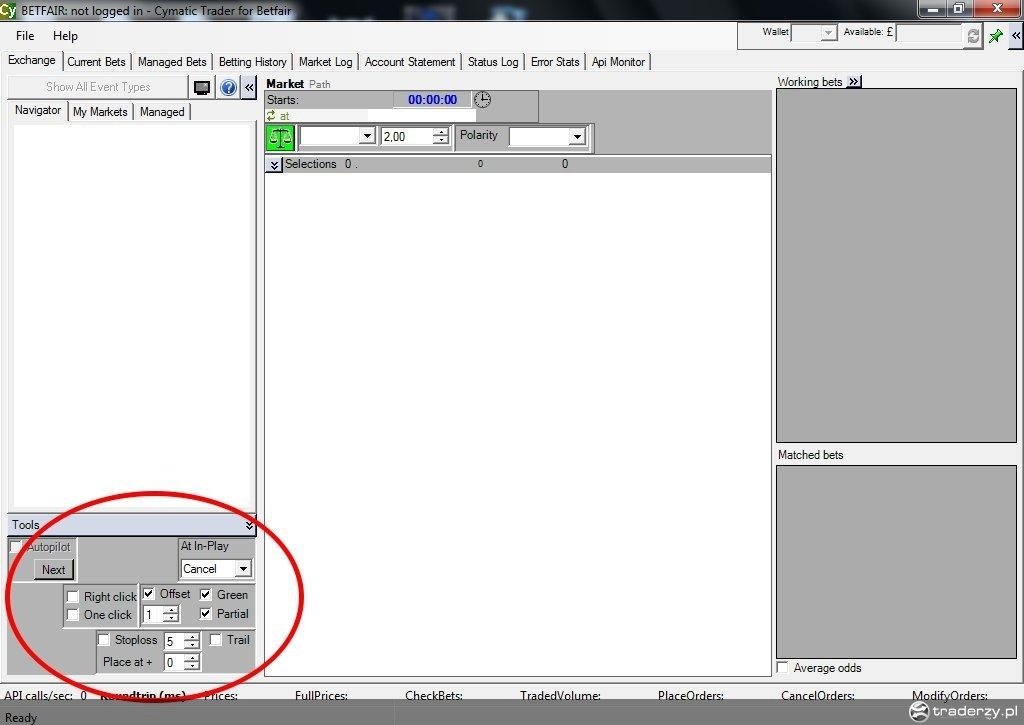Enable the Autopilot checkbox

point(14,547)
